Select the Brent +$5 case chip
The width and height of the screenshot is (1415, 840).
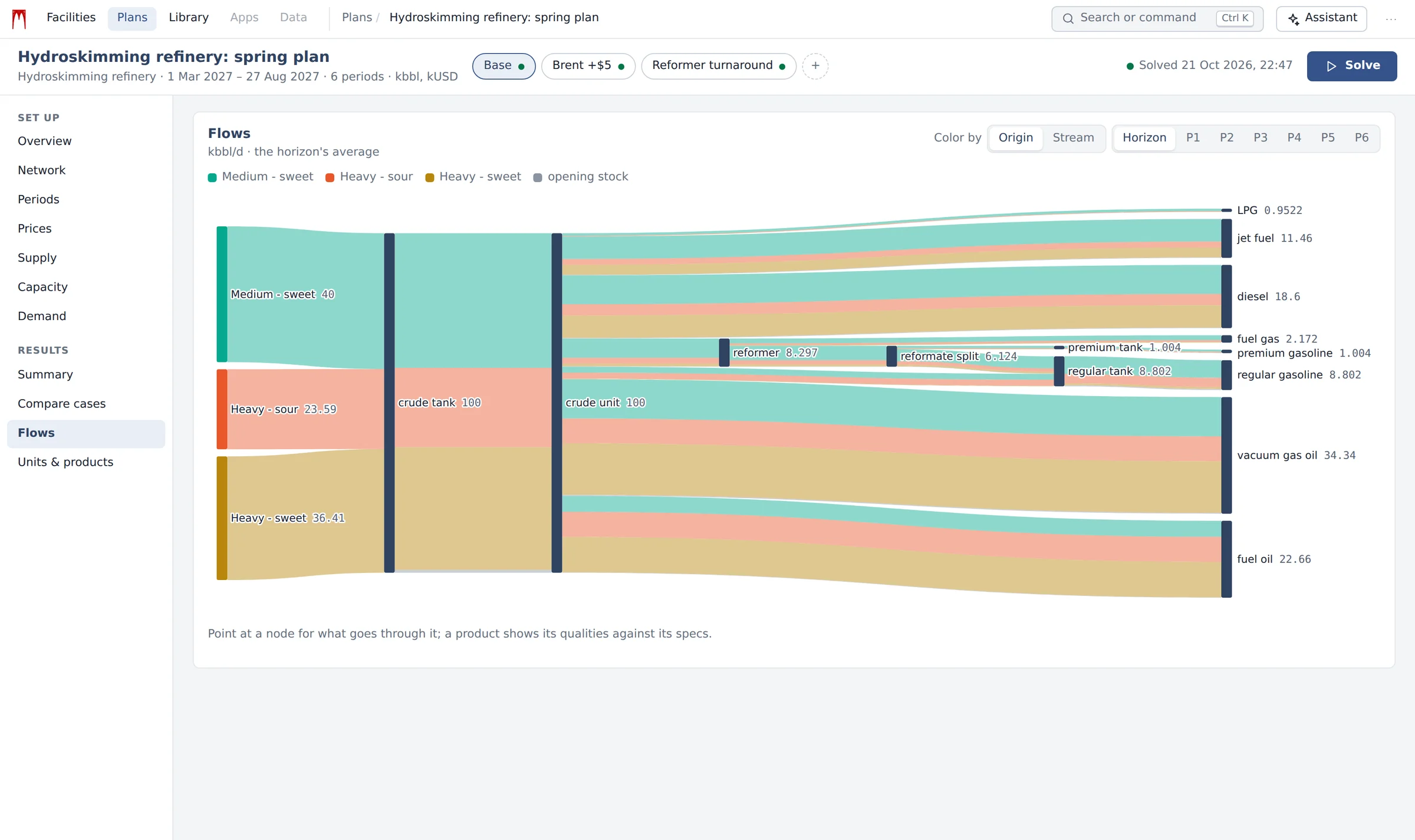(x=588, y=65)
